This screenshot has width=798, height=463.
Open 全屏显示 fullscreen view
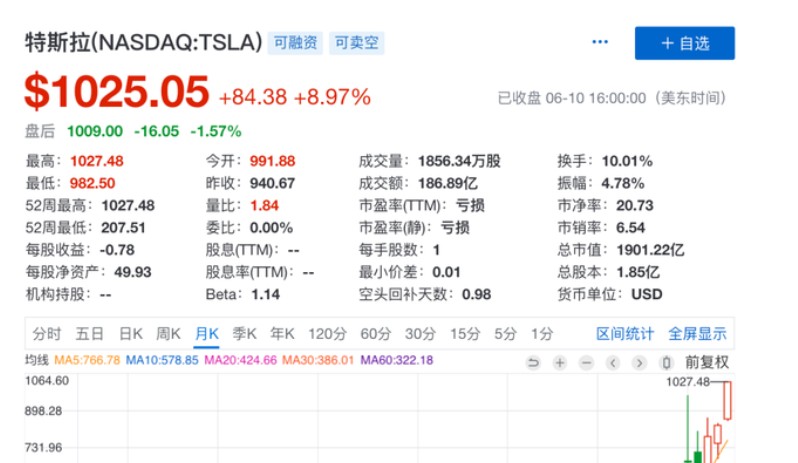pos(697,334)
